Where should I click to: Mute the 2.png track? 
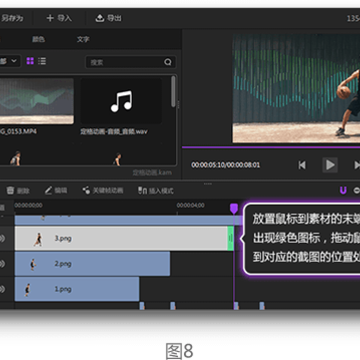click(x=3, y=264)
